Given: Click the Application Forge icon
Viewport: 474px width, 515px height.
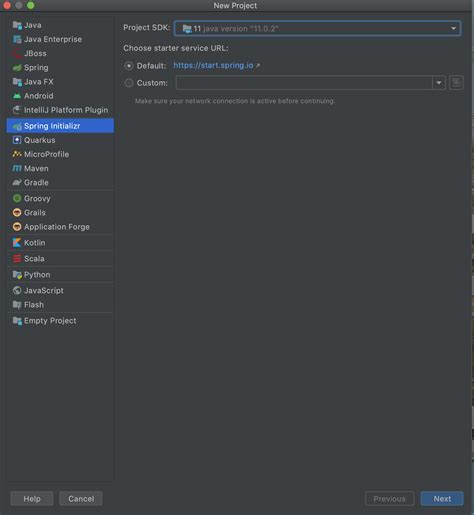Looking at the screenshot, I should (x=17, y=227).
